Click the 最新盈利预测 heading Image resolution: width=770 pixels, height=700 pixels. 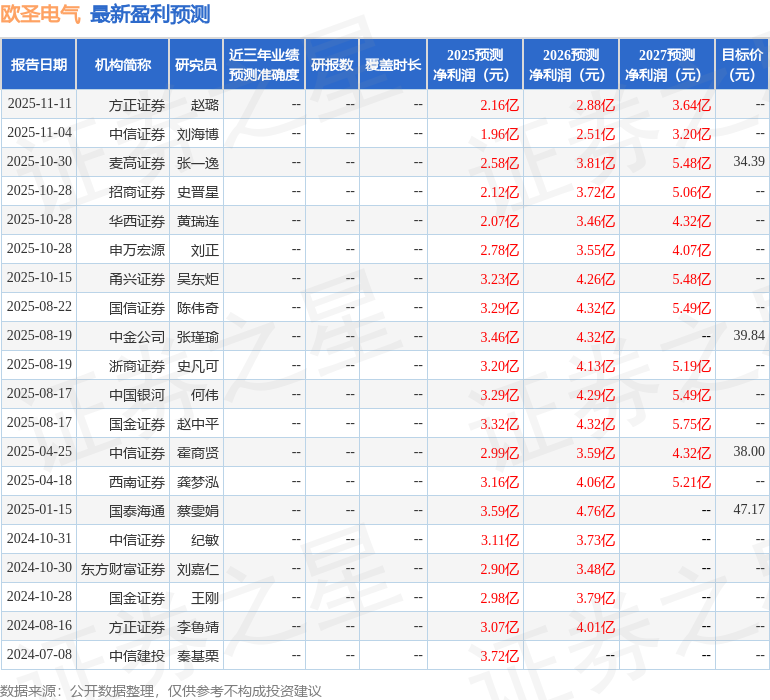[x=150, y=14]
